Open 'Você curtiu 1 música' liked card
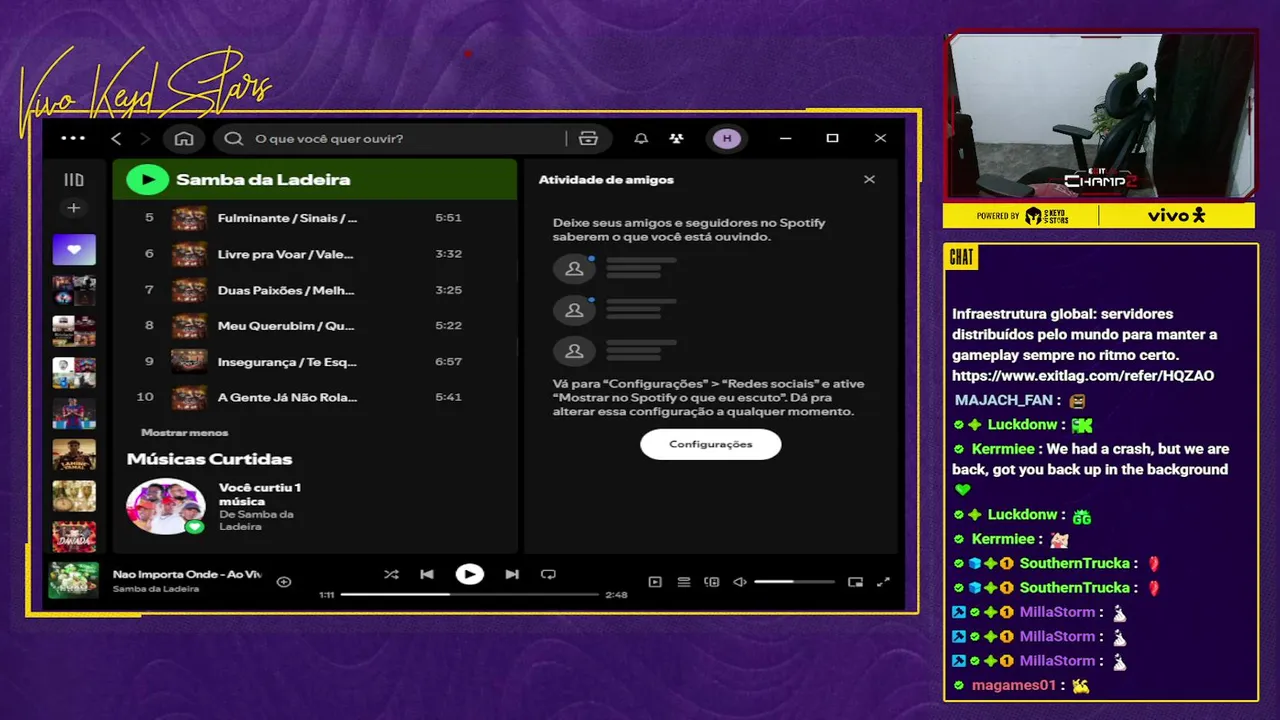This screenshot has width=1280, height=720. tap(260, 494)
